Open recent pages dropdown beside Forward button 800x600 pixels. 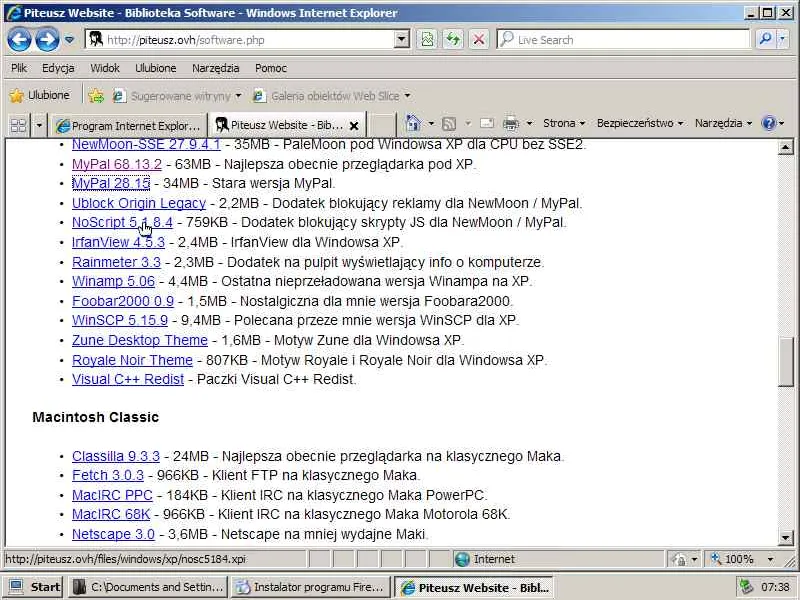point(69,39)
